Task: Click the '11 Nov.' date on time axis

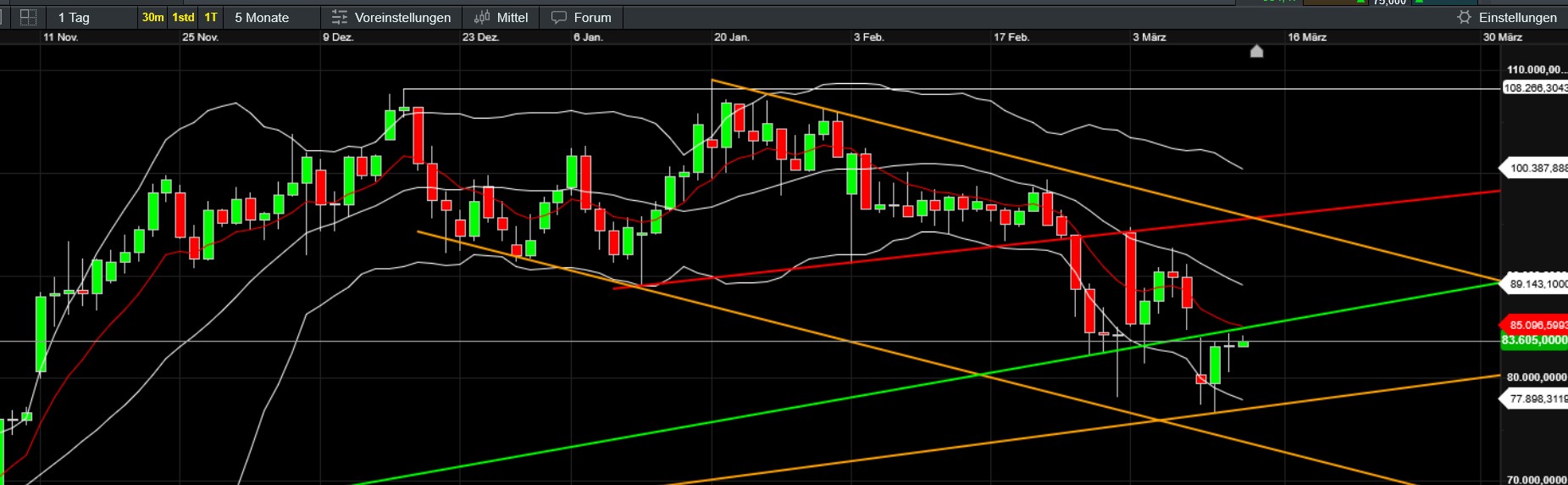Action: coord(61,37)
